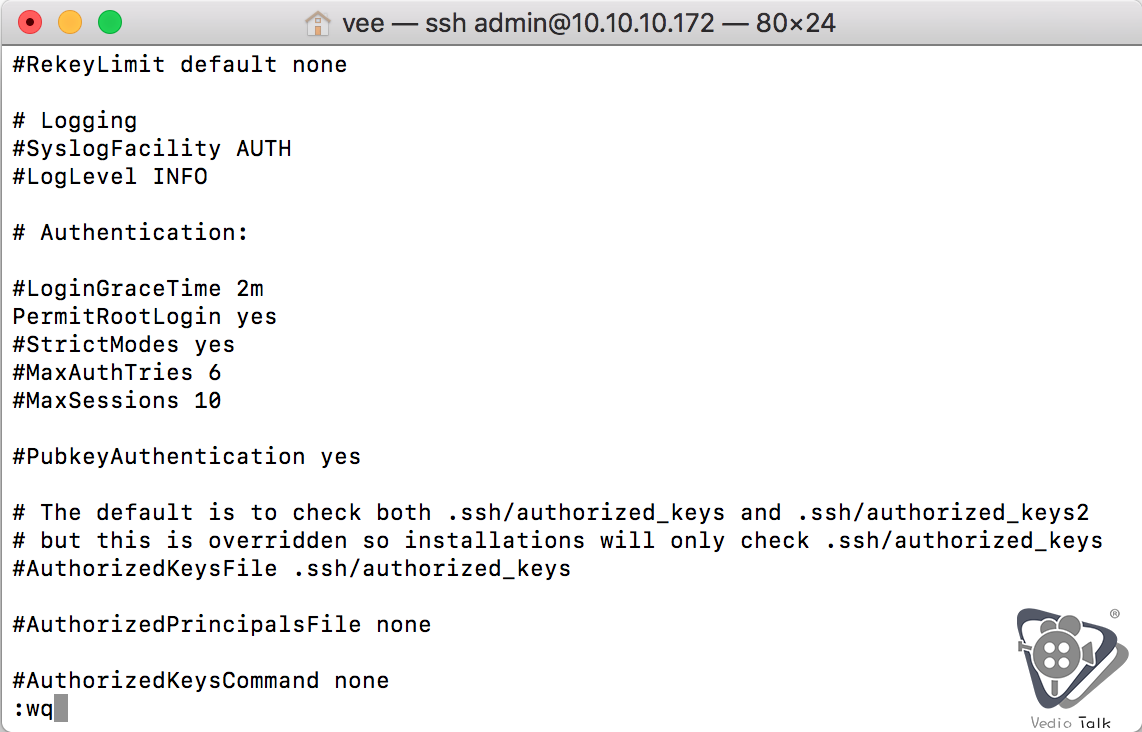Click the #MaxSessions 10 line
The width and height of the screenshot is (1142, 732).
(117, 401)
